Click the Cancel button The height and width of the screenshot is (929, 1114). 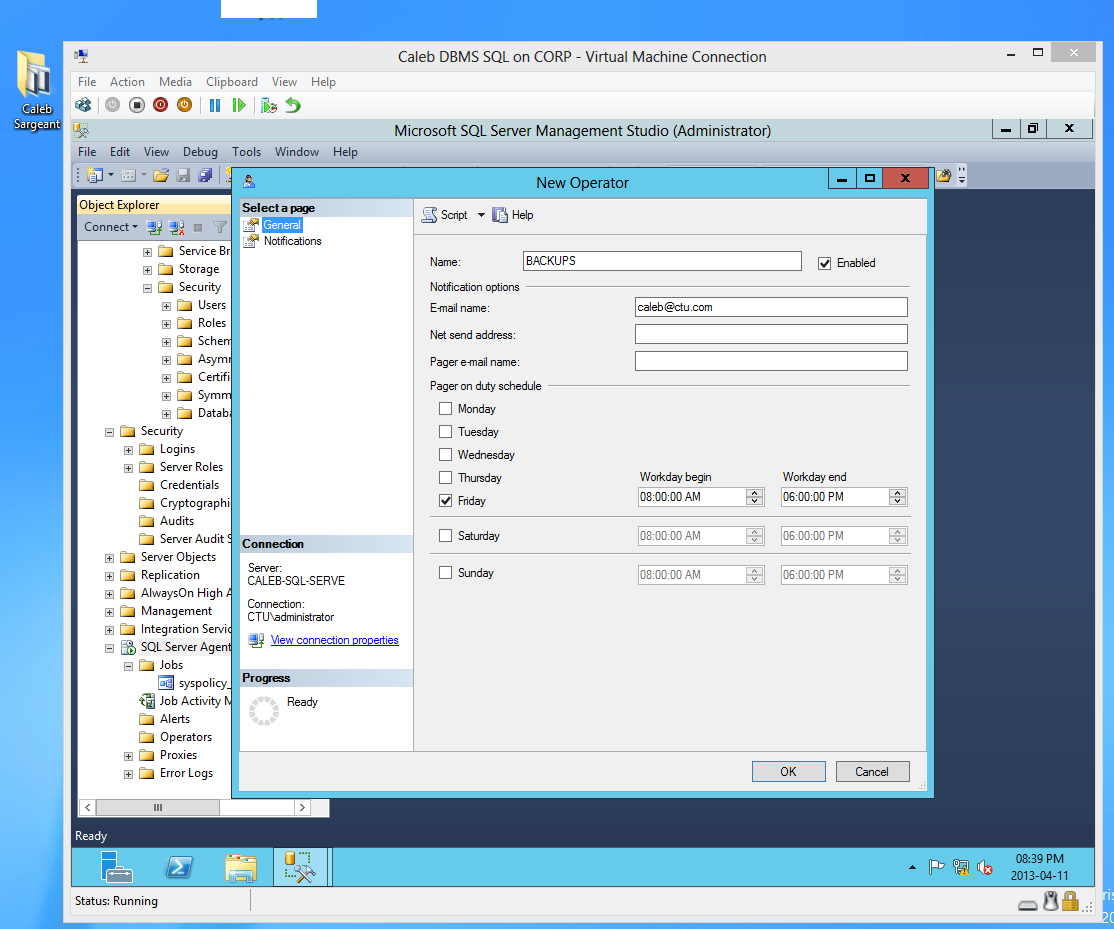point(872,771)
